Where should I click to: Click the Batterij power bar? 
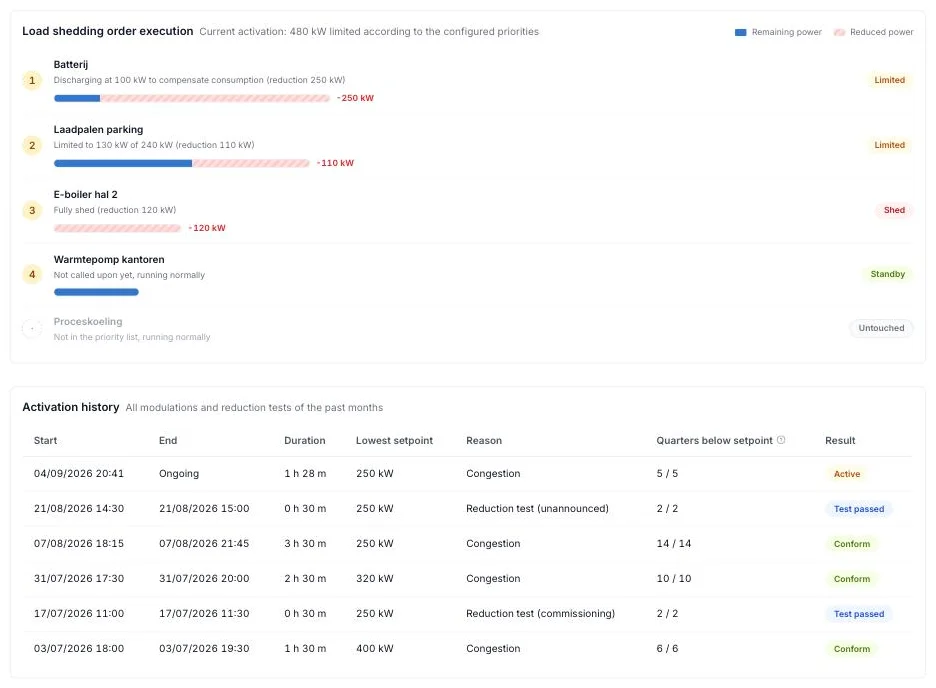pos(192,98)
